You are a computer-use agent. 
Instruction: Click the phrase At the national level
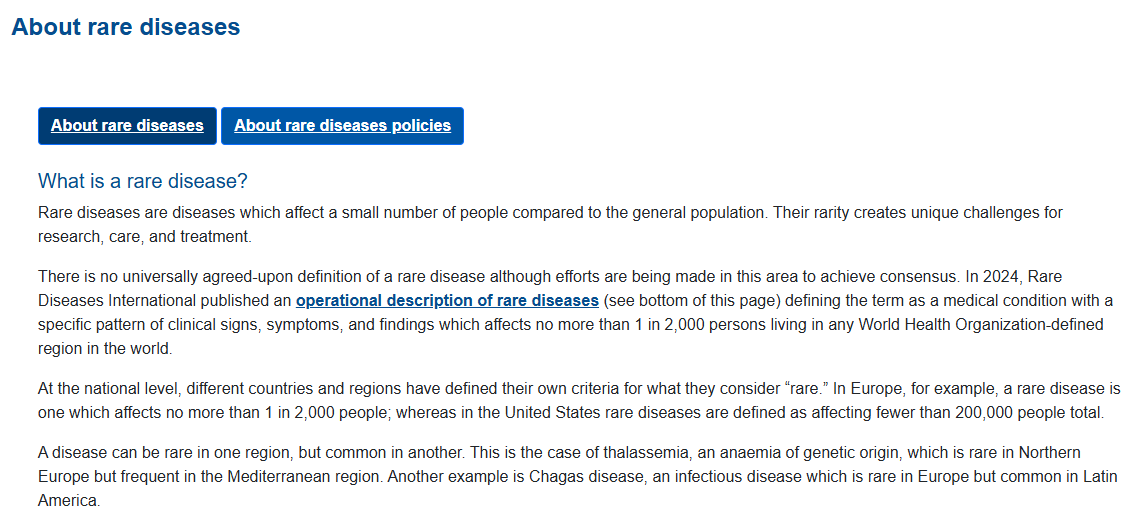[110, 389]
